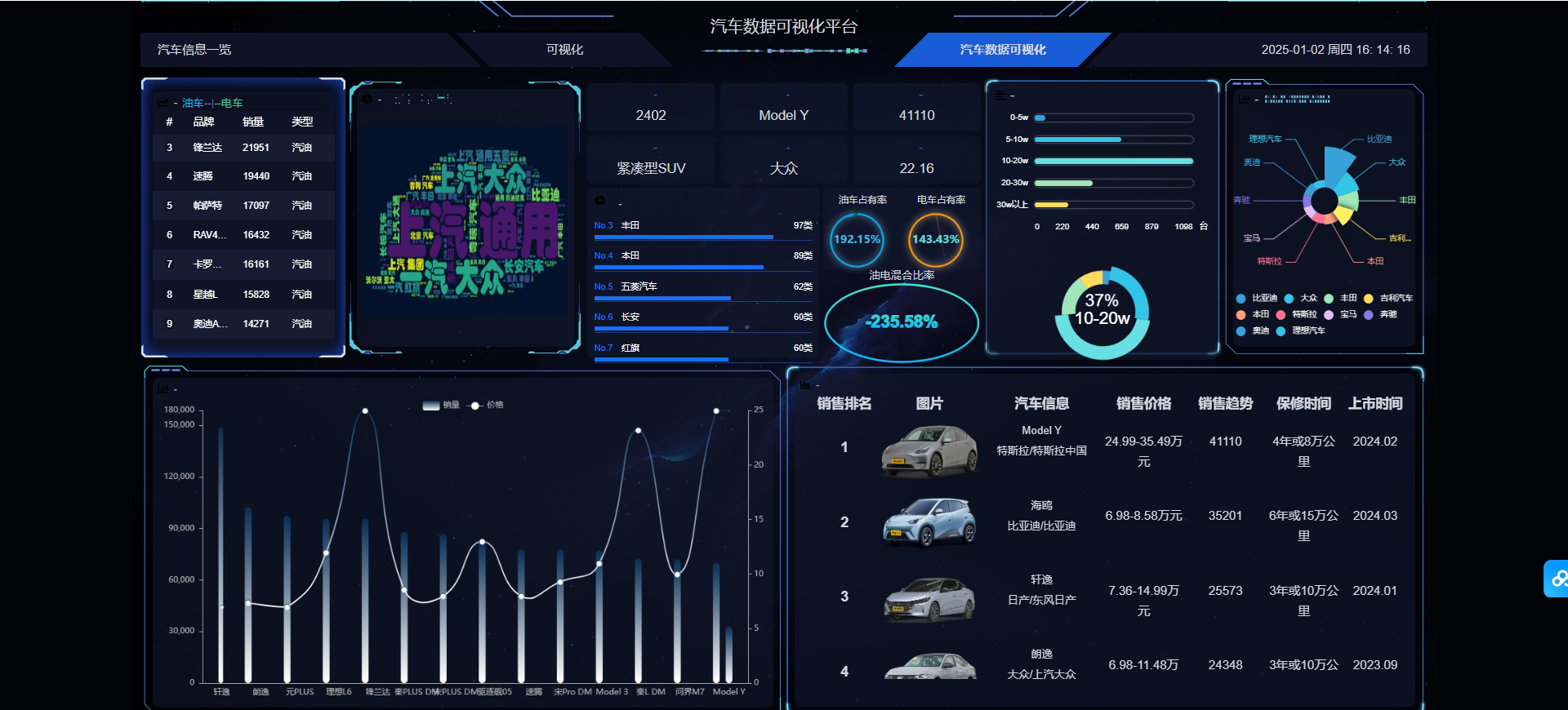The width and height of the screenshot is (1568, 710).
Task: Click the 24.99-35.49万元 price cell
Action: pyautogui.click(x=1143, y=451)
